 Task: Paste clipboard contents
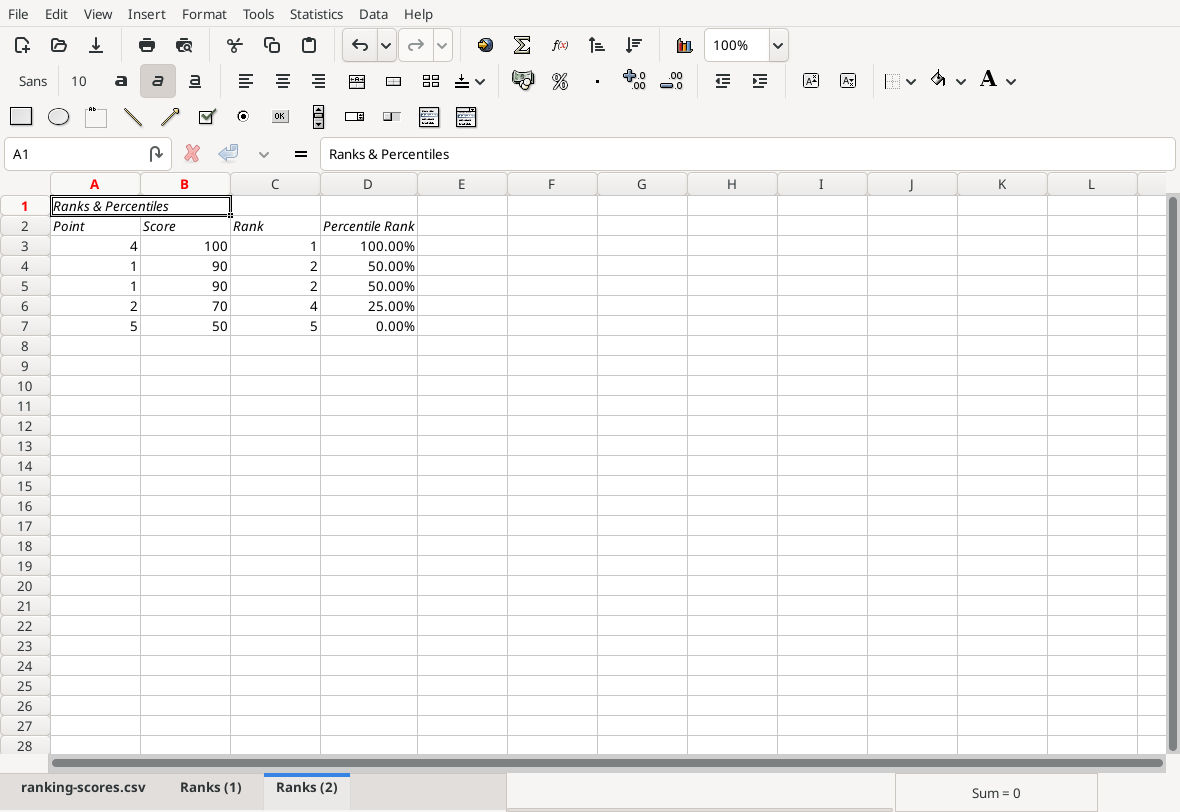[x=309, y=45]
